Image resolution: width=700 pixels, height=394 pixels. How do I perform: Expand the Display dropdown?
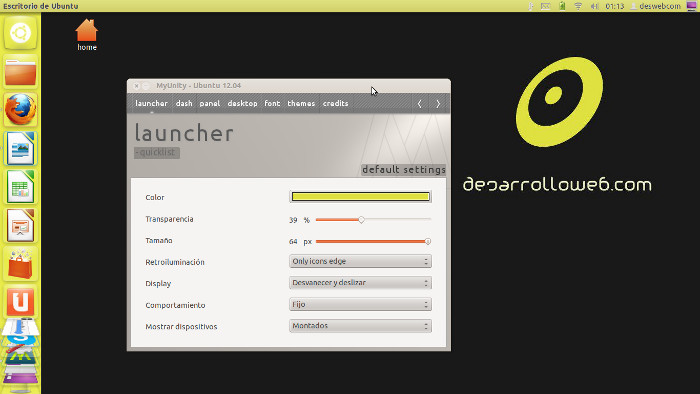360,283
